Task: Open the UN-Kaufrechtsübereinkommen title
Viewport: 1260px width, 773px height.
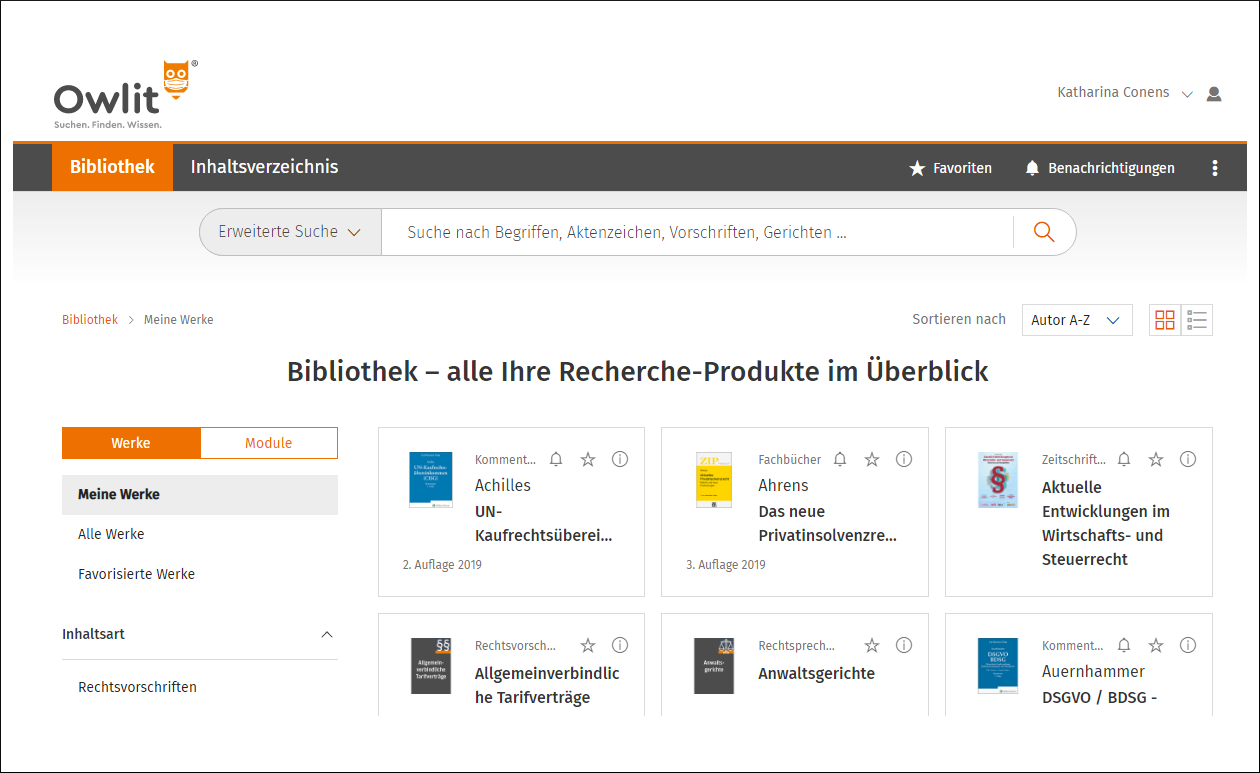Action: (x=544, y=523)
